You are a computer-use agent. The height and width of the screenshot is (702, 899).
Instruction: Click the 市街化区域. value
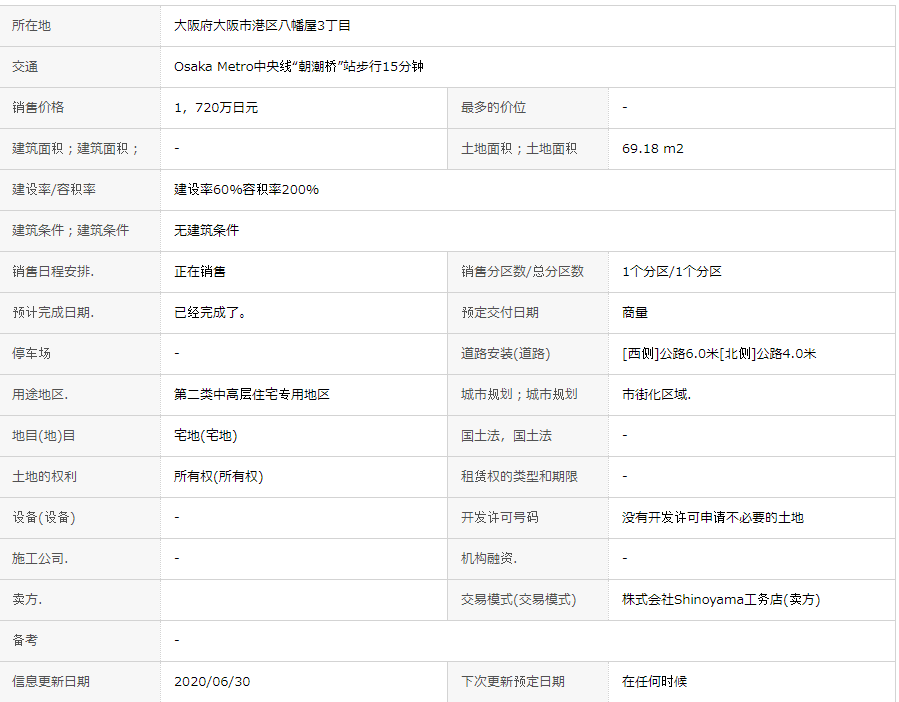656,395
